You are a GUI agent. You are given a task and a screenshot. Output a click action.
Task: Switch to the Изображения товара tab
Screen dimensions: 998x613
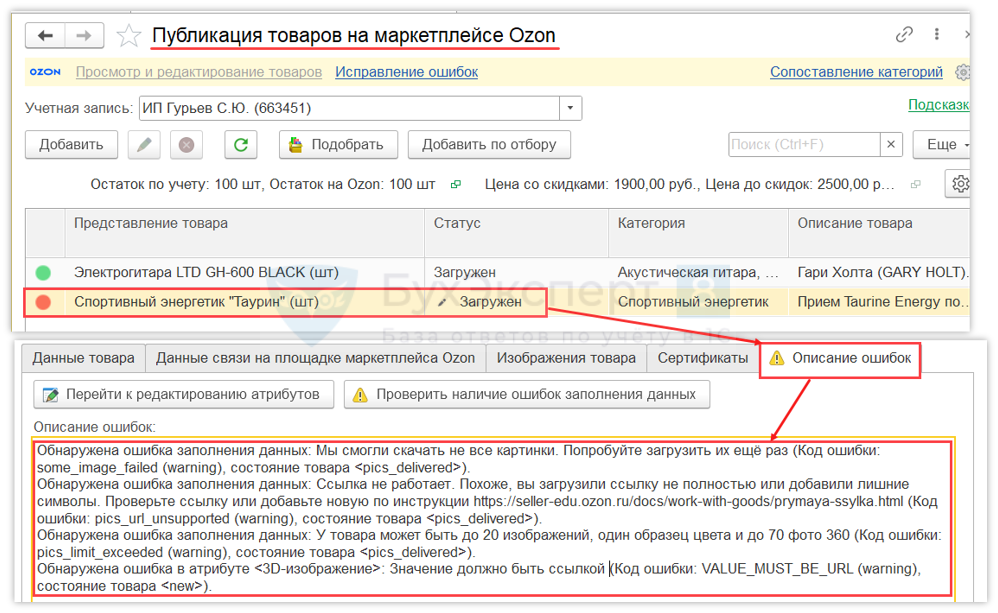pyautogui.click(x=566, y=358)
